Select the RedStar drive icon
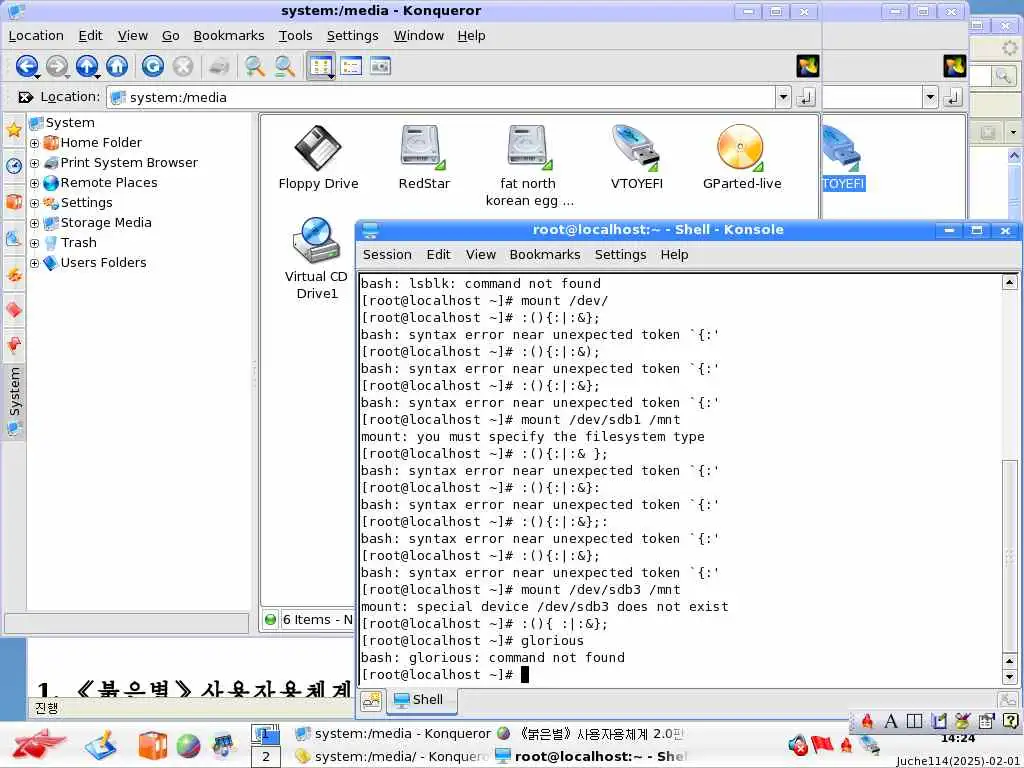The width and height of the screenshot is (1024, 768). click(424, 157)
